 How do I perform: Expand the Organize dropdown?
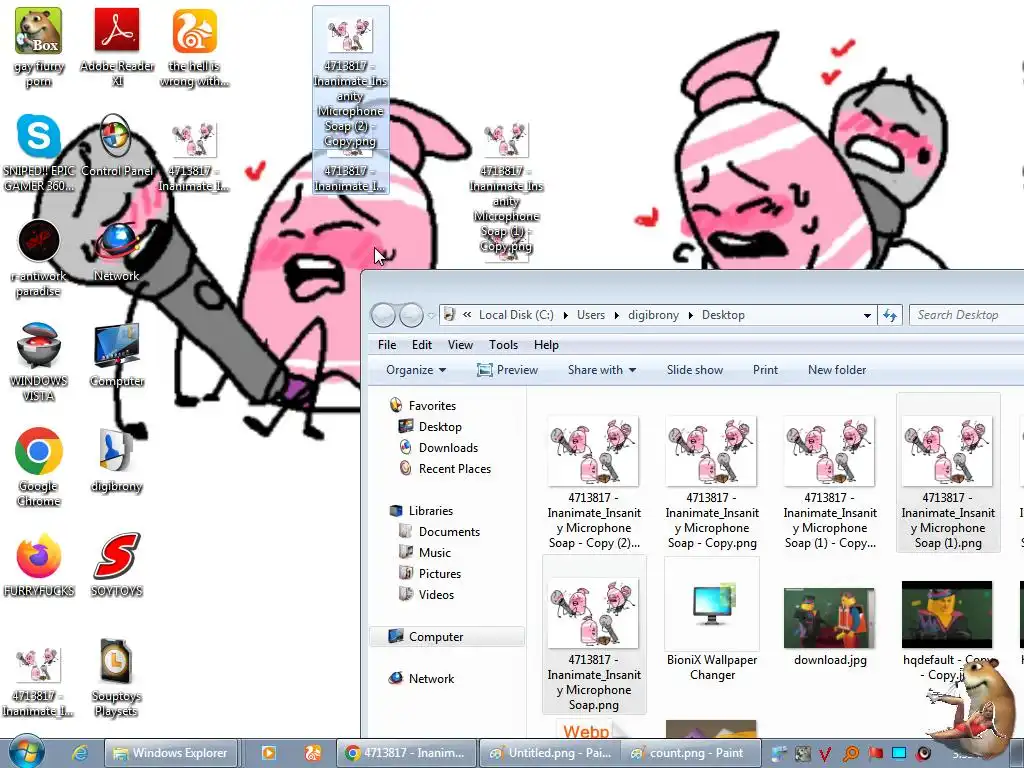click(416, 370)
